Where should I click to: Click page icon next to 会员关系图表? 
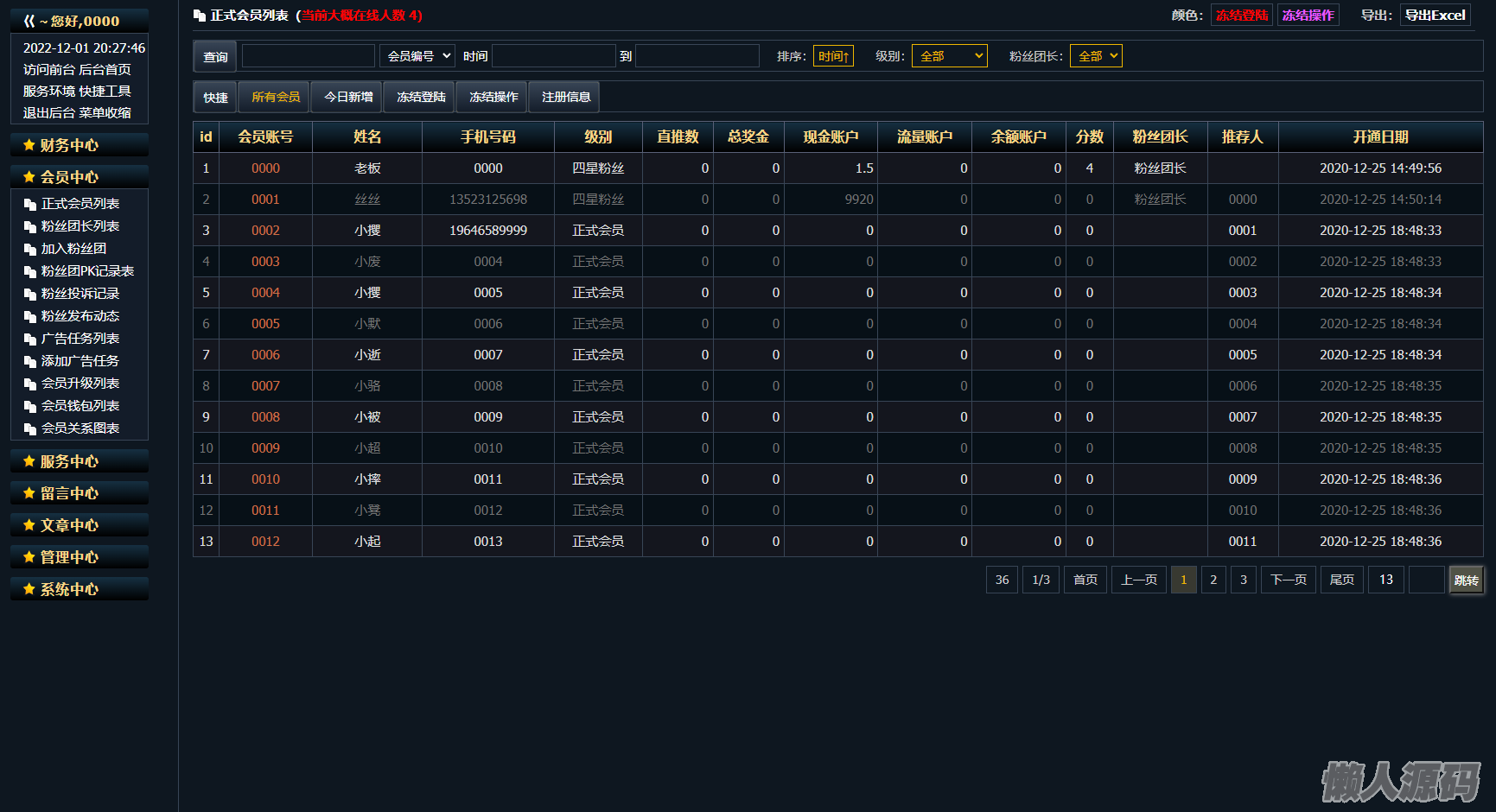pyautogui.click(x=30, y=429)
